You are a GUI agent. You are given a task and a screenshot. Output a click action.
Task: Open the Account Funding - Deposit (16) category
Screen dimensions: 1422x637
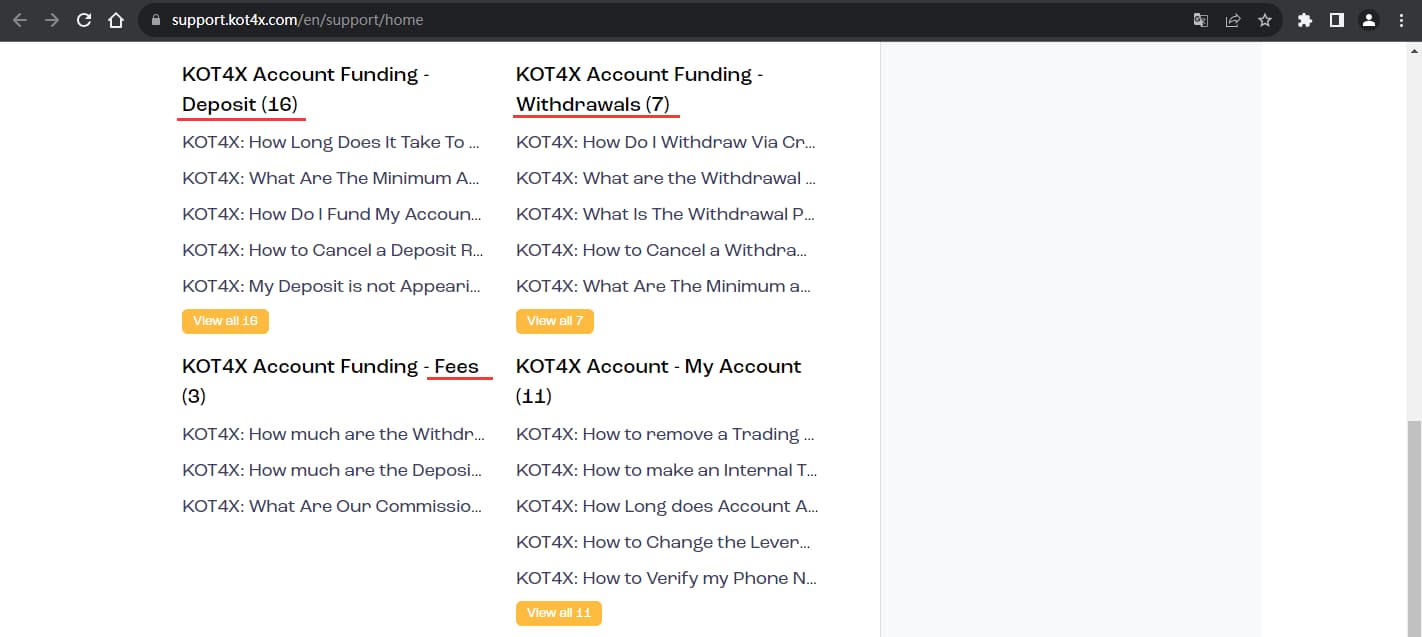(306, 89)
